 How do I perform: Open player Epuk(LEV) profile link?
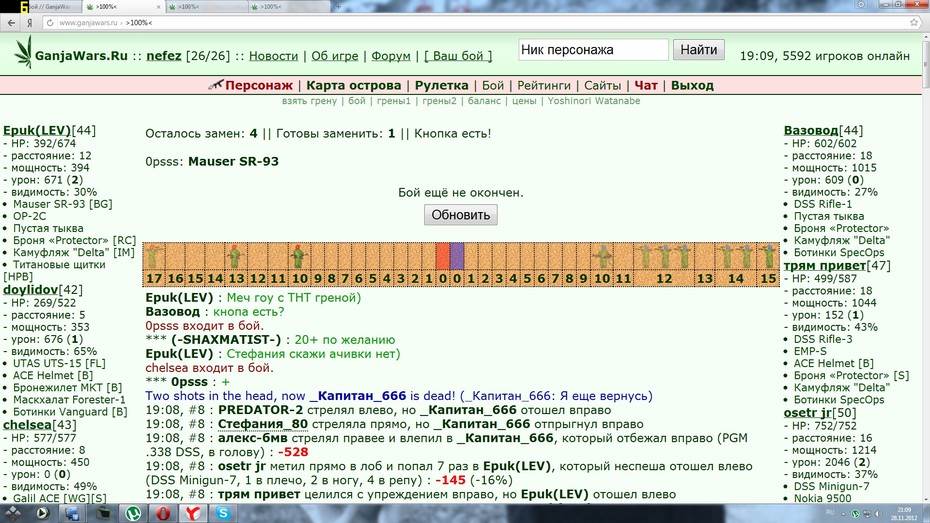point(37,130)
